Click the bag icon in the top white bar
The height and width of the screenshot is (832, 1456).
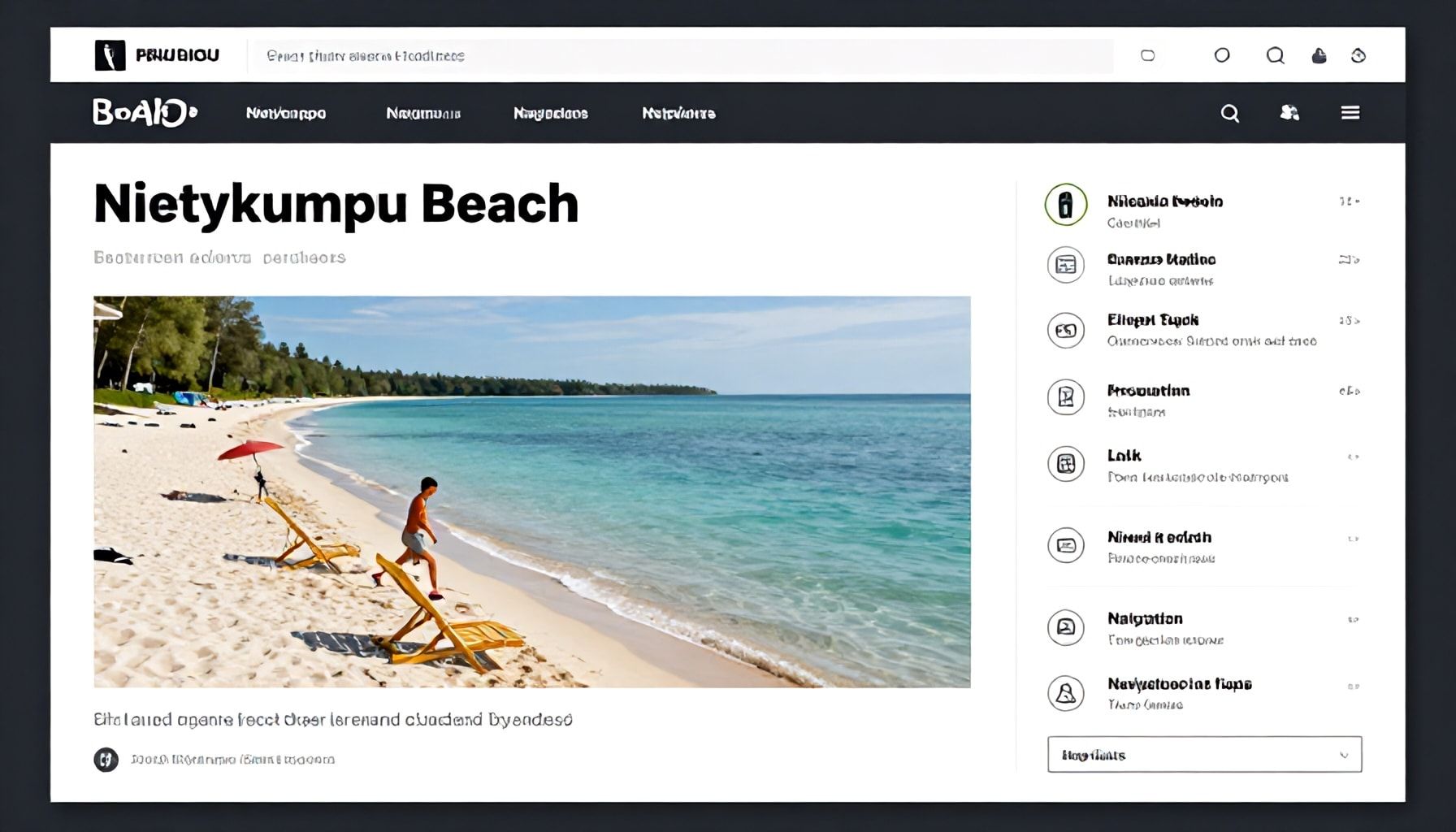coord(1319,55)
